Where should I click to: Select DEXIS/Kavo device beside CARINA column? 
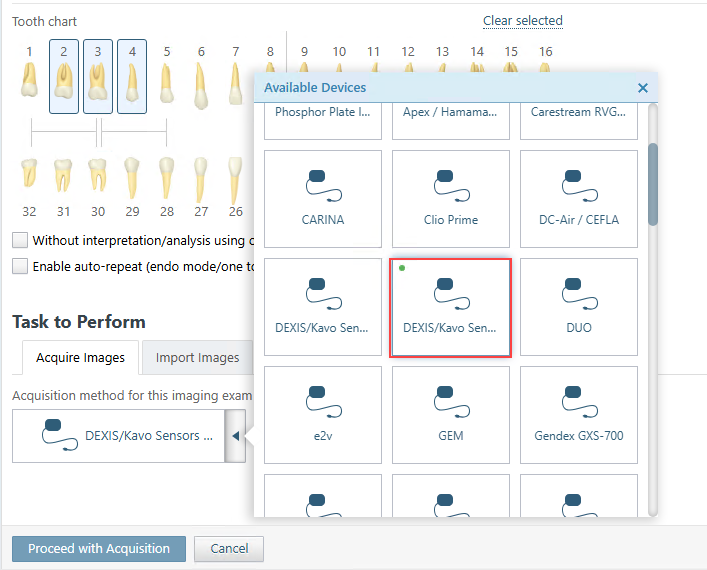pyautogui.click(x=323, y=307)
